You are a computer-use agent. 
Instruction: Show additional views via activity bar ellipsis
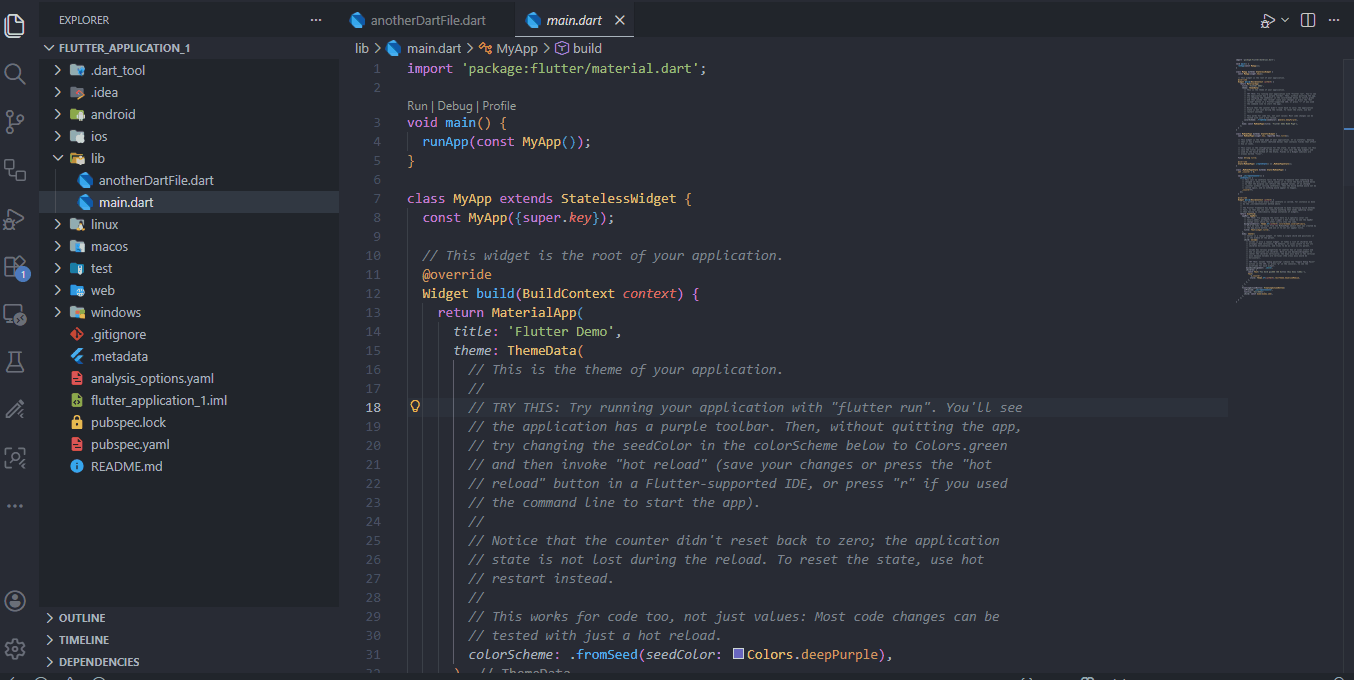[15, 506]
